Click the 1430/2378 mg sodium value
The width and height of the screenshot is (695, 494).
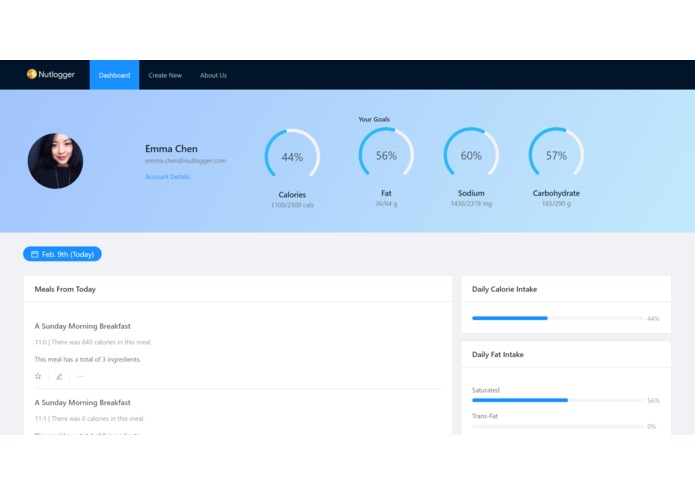click(471, 204)
